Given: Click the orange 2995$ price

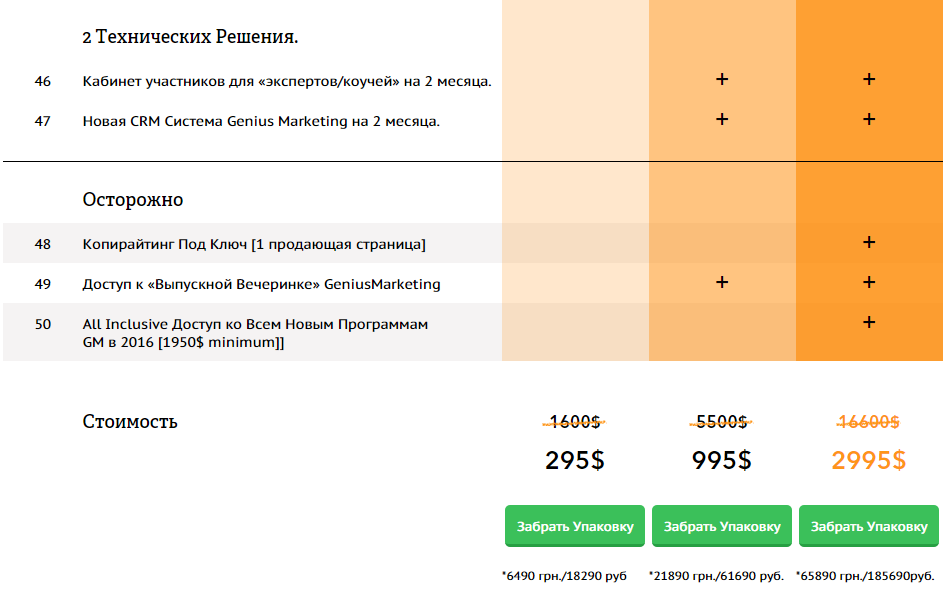Looking at the screenshot, I should tap(869, 460).
